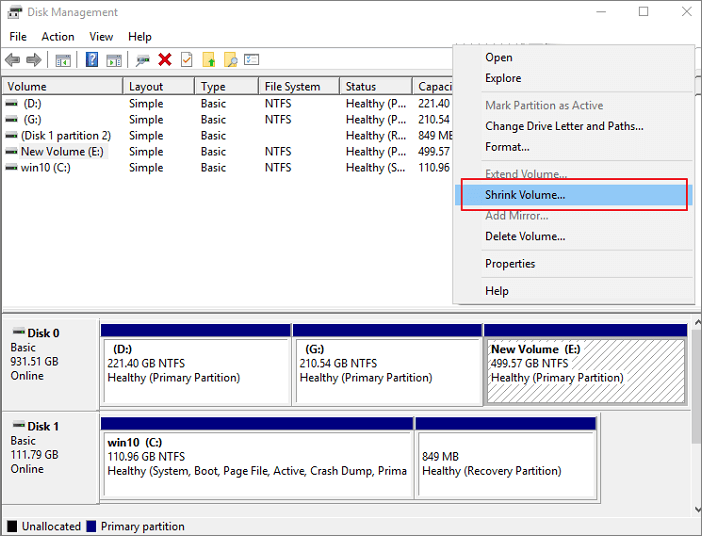Viewport: 702px width, 536px height.
Task: Click Change Drive Letter and Paths option
Action: click(x=564, y=126)
